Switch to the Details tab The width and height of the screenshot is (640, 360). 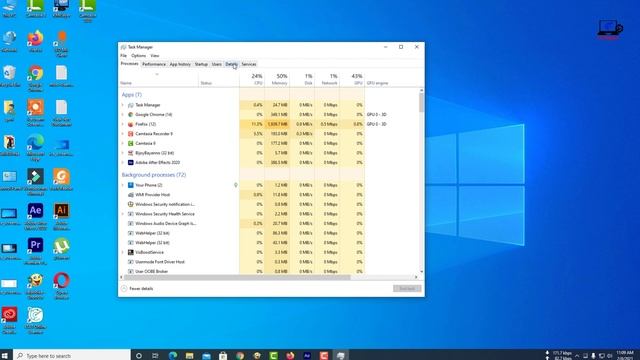(231, 64)
